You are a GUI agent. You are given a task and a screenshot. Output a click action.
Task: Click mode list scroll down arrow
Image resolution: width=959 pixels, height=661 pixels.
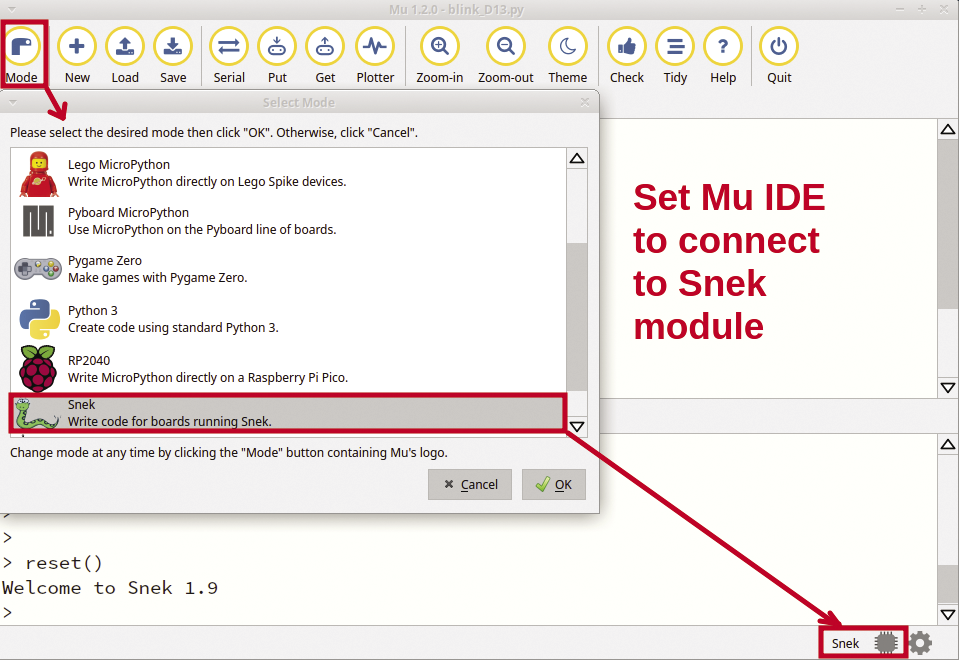point(577,426)
